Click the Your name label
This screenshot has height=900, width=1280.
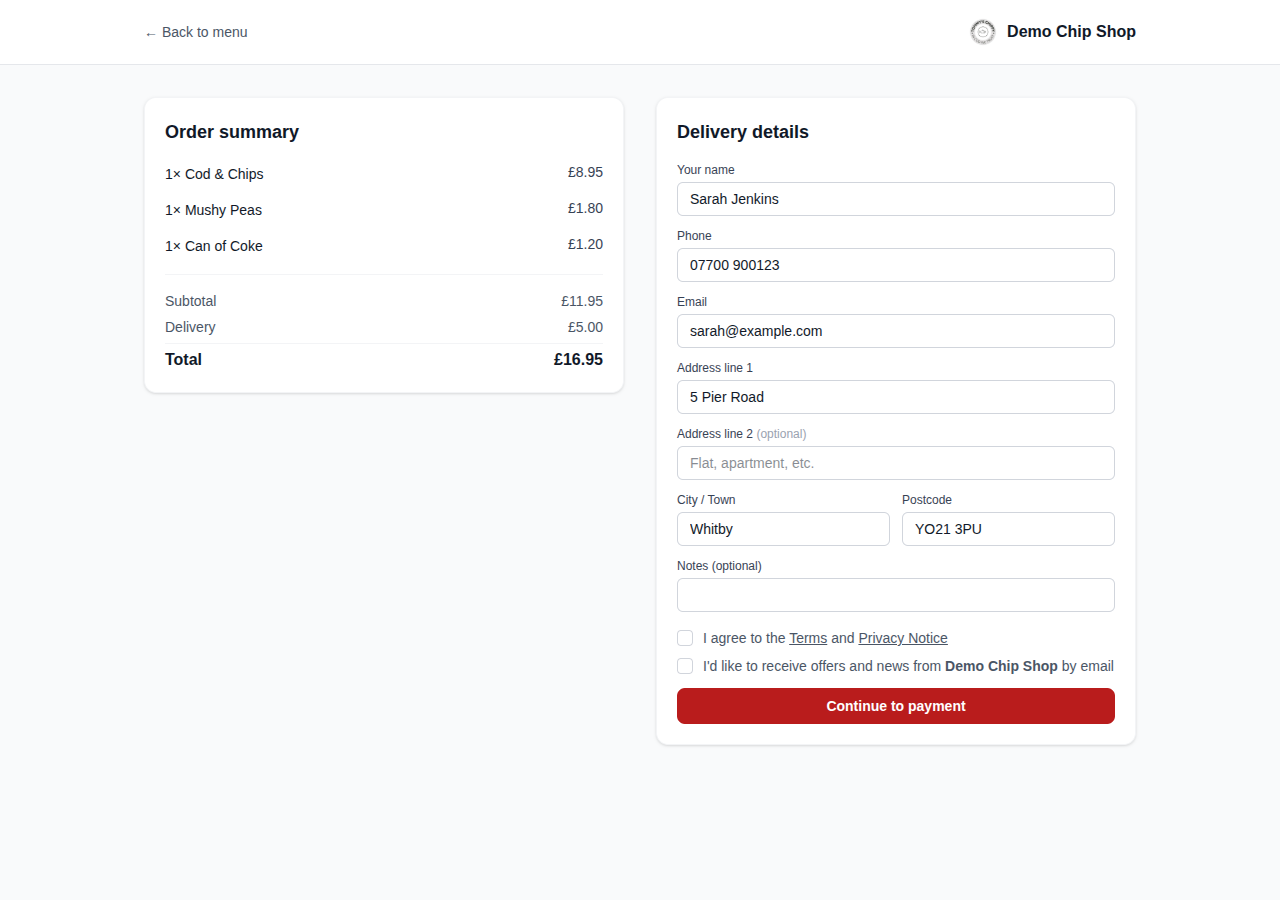pos(706,170)
